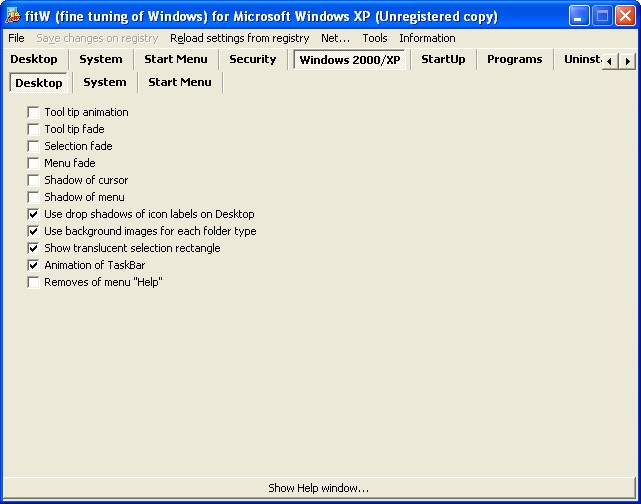The image size is (641, 504).
Task: Close the fitW window
Action: (x=625, y=16)
